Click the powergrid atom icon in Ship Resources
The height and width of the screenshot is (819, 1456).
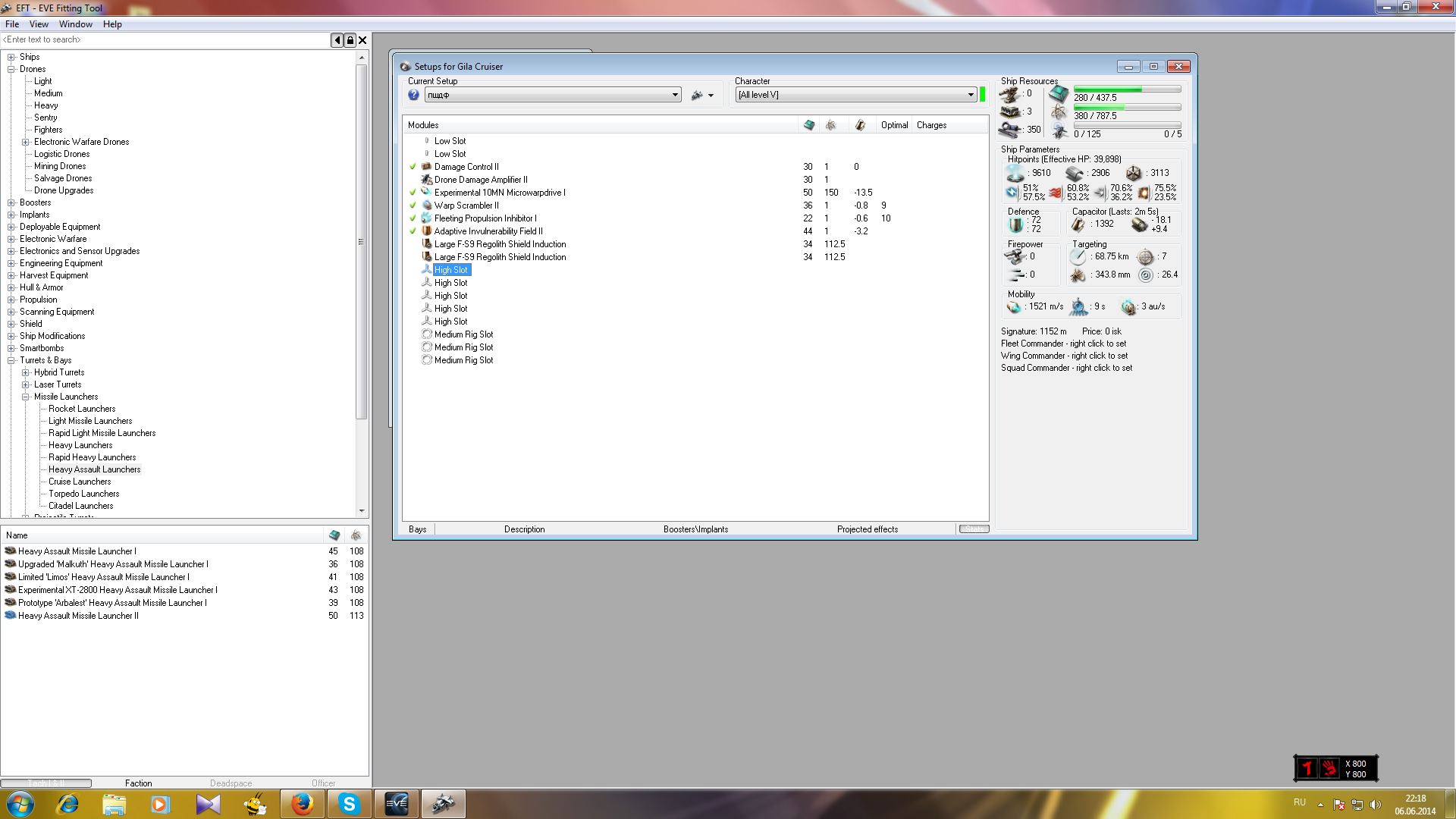click(1059, 113)
